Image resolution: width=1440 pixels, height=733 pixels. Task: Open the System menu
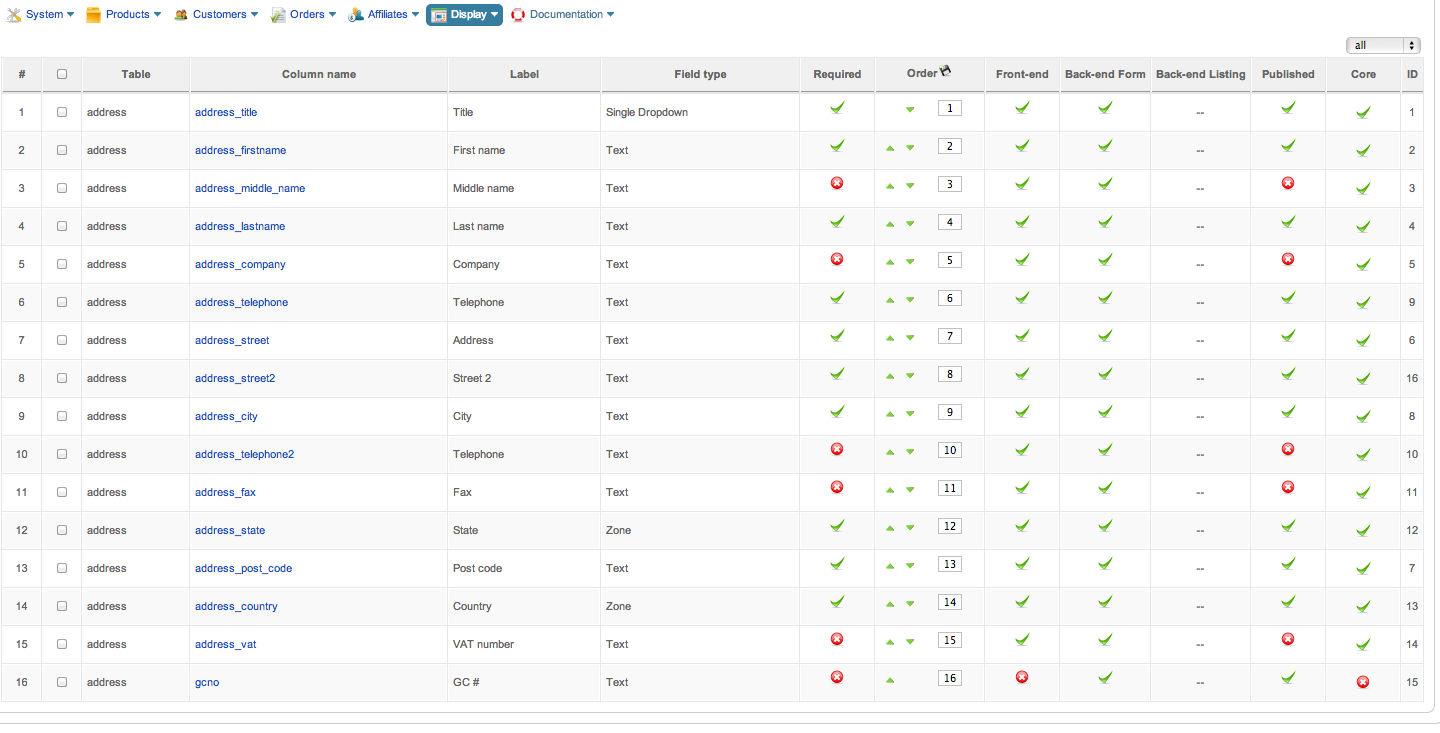[41, 15]
